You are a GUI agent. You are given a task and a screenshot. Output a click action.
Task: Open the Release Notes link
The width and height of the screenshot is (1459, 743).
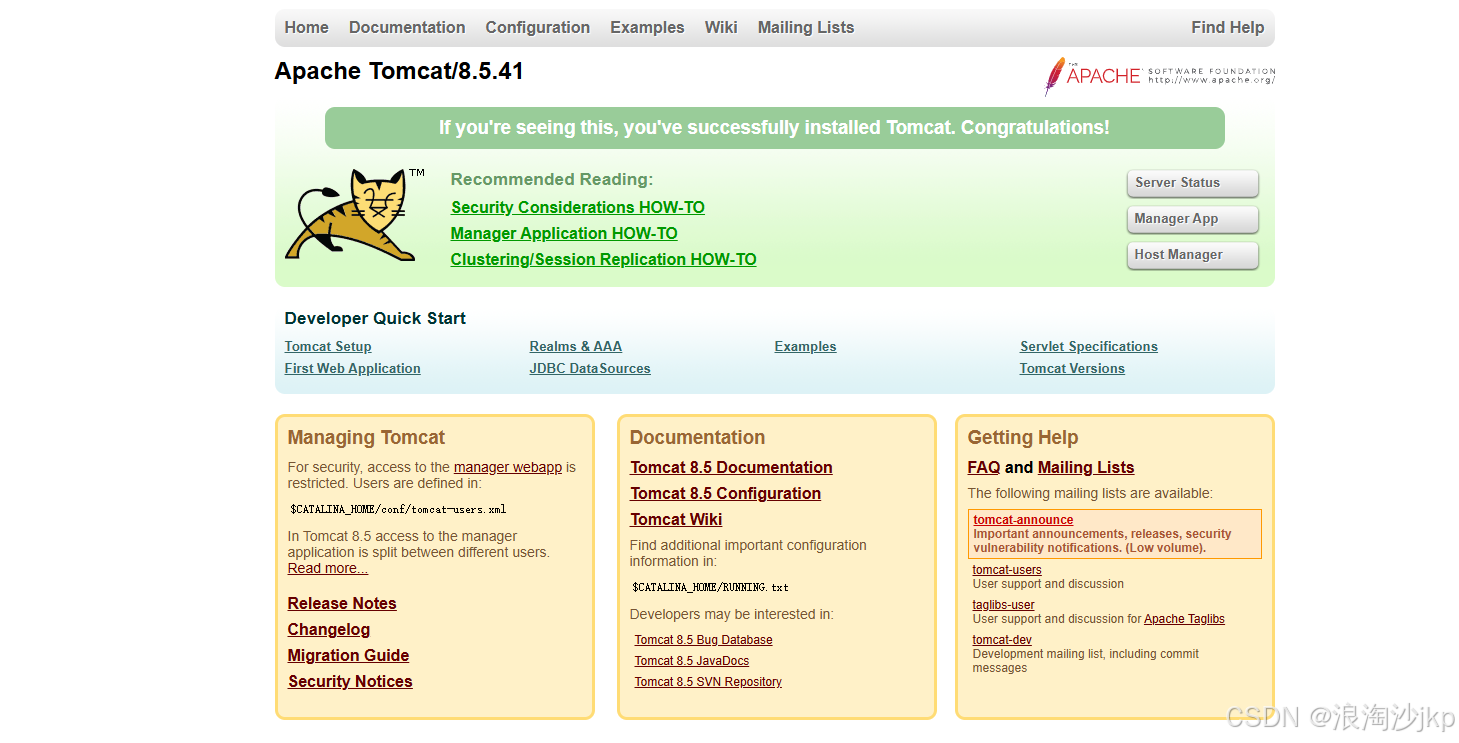[342, 604]
